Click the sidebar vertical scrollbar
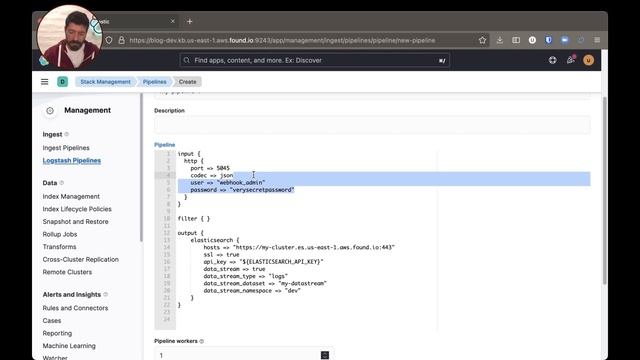The width and height of the screenshot is (640, 360). pyautogui.click(x=141, y=168)
